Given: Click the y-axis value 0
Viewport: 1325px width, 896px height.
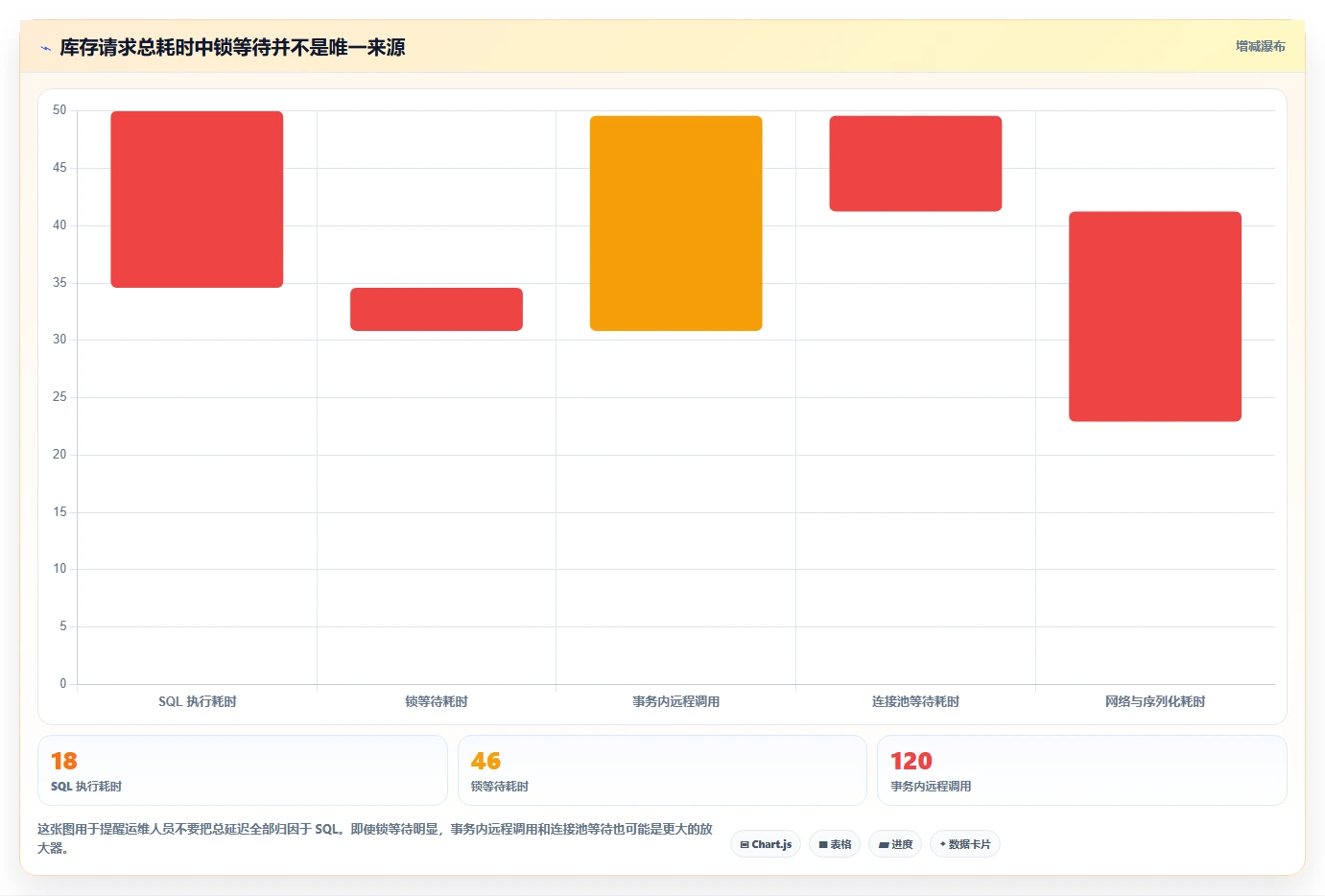Looking at the screenshot, I should pos(63,684).
